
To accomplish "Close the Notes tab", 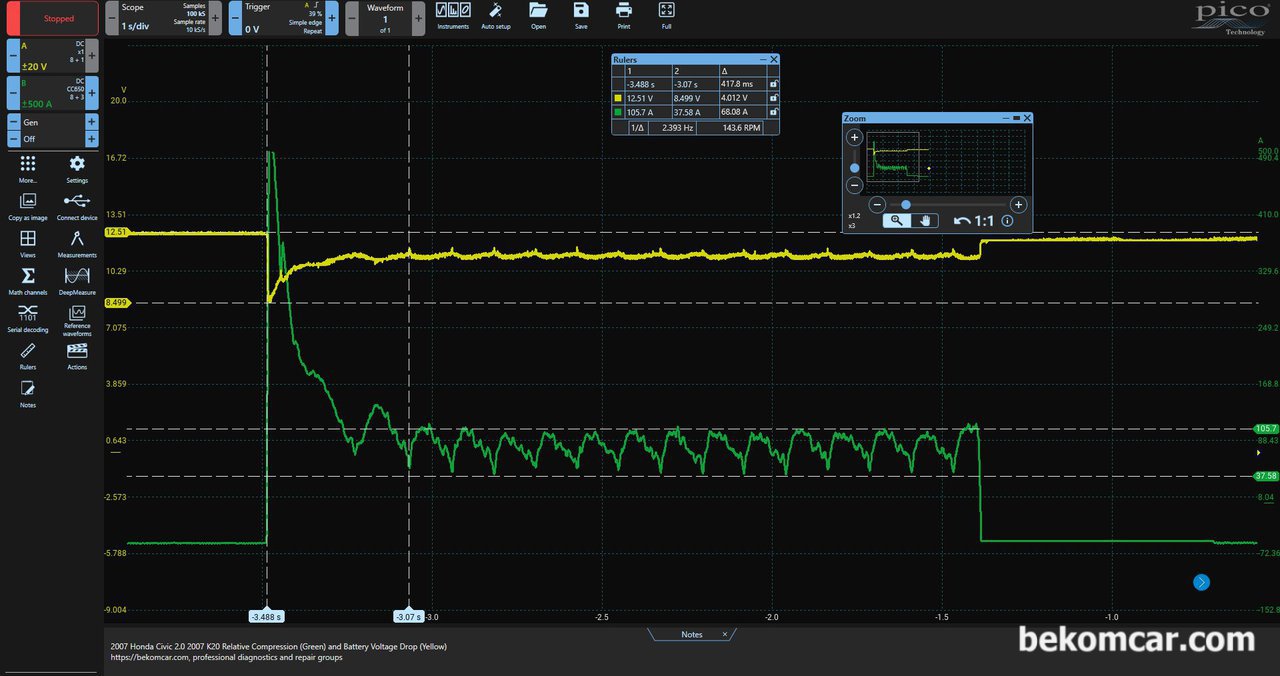I will click(x=725, y=634).
